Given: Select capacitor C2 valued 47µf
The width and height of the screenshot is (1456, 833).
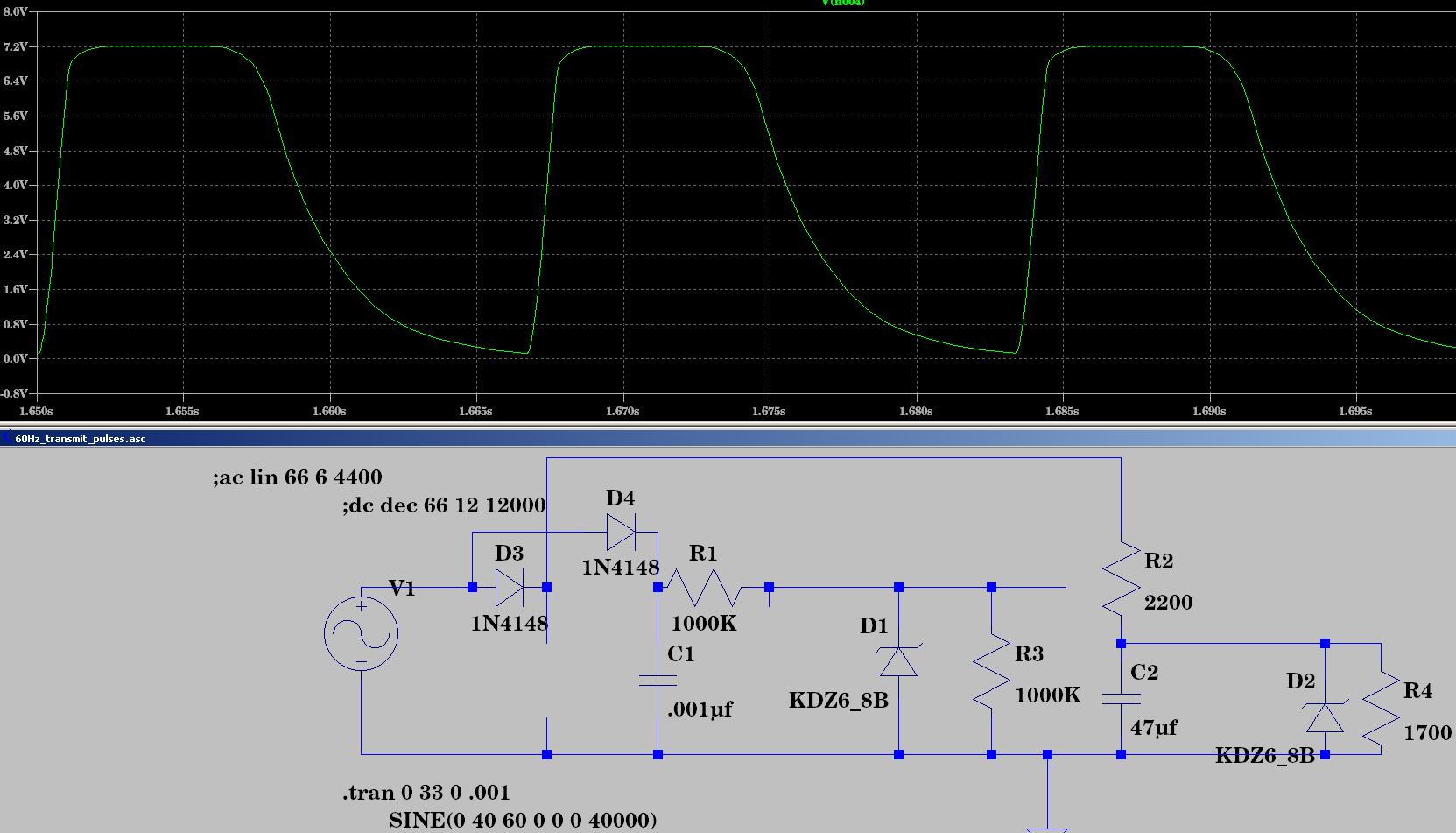Looking at the screenshot, I should (x=1121, y=696).
